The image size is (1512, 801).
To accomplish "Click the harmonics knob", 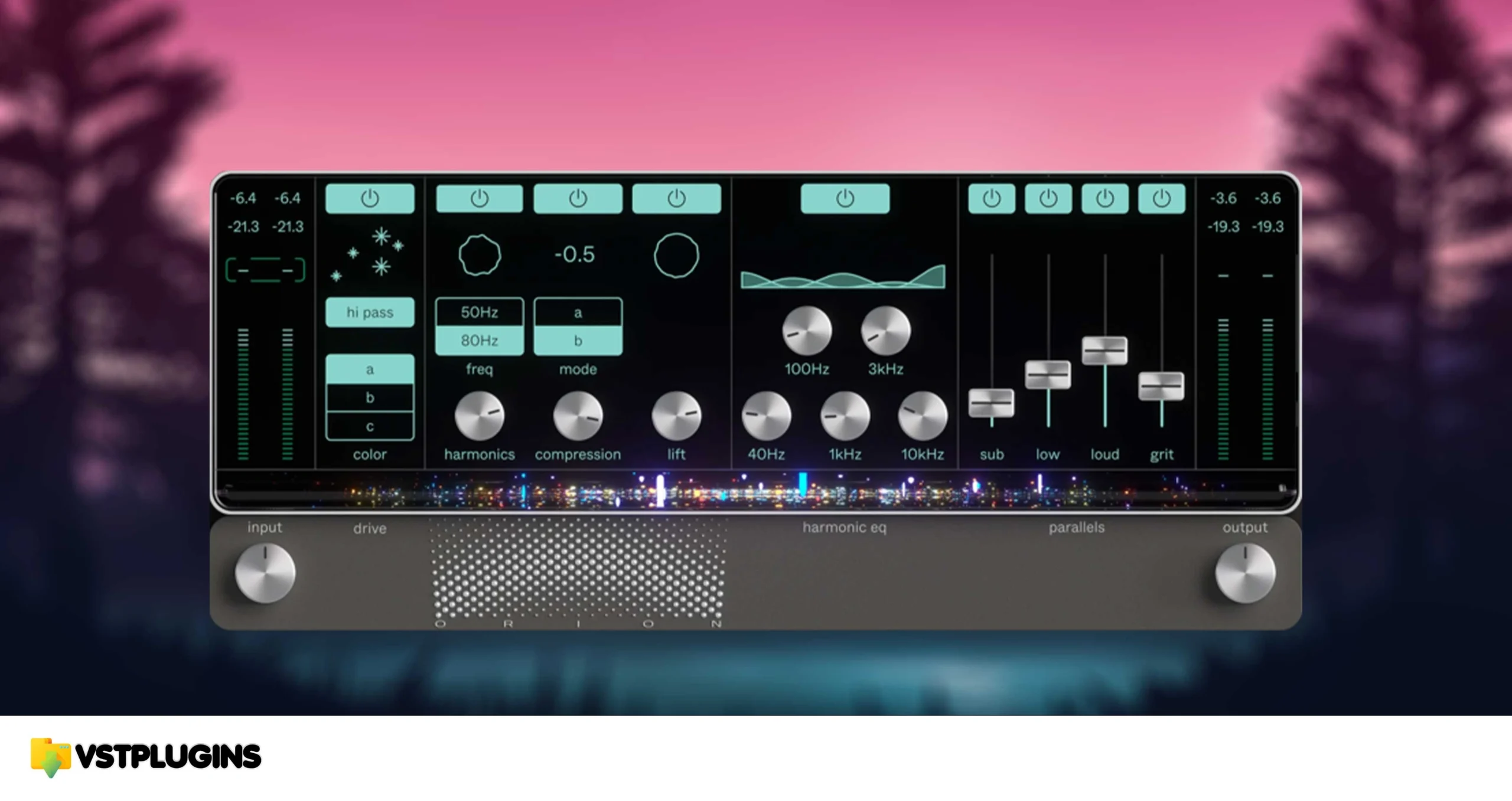I will (479, 416).
